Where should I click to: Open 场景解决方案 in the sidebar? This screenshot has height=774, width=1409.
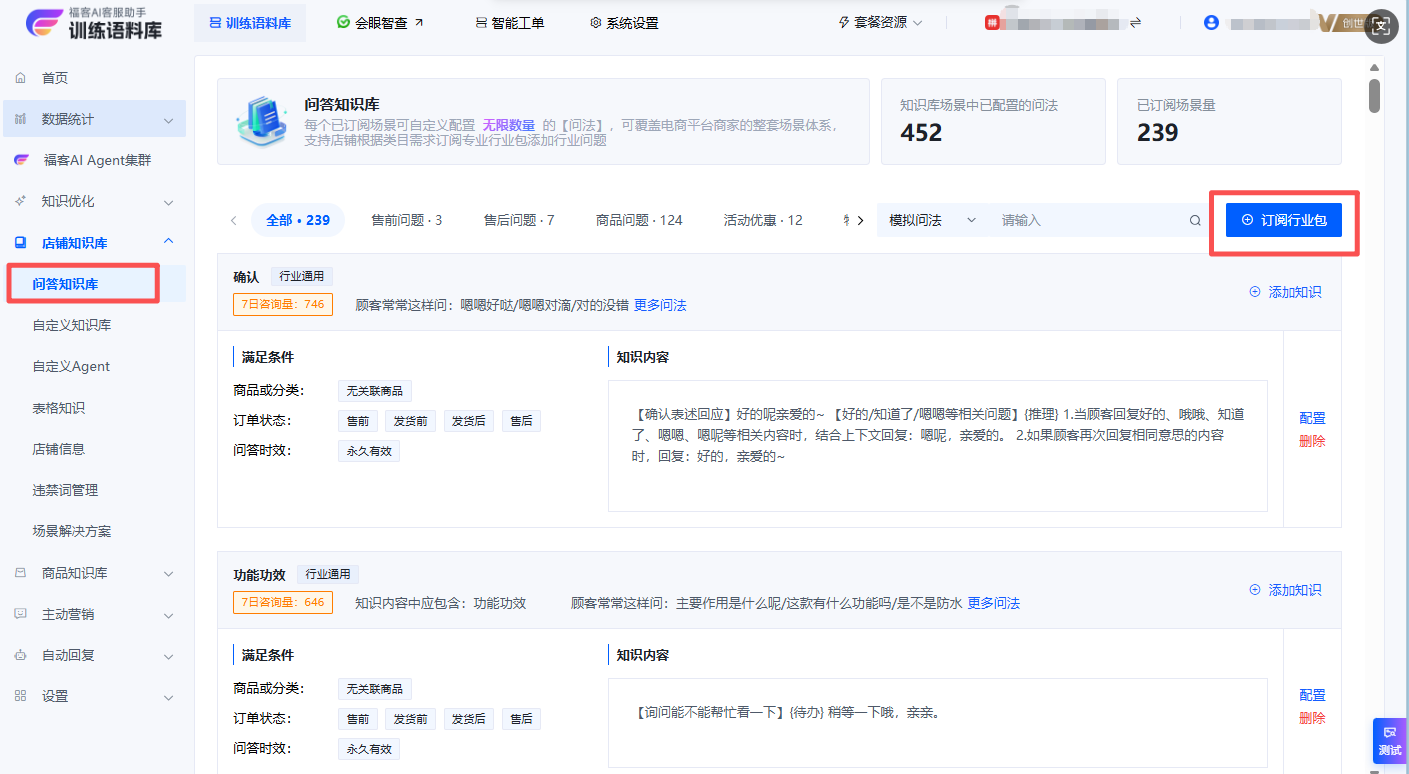pos(71,531)
